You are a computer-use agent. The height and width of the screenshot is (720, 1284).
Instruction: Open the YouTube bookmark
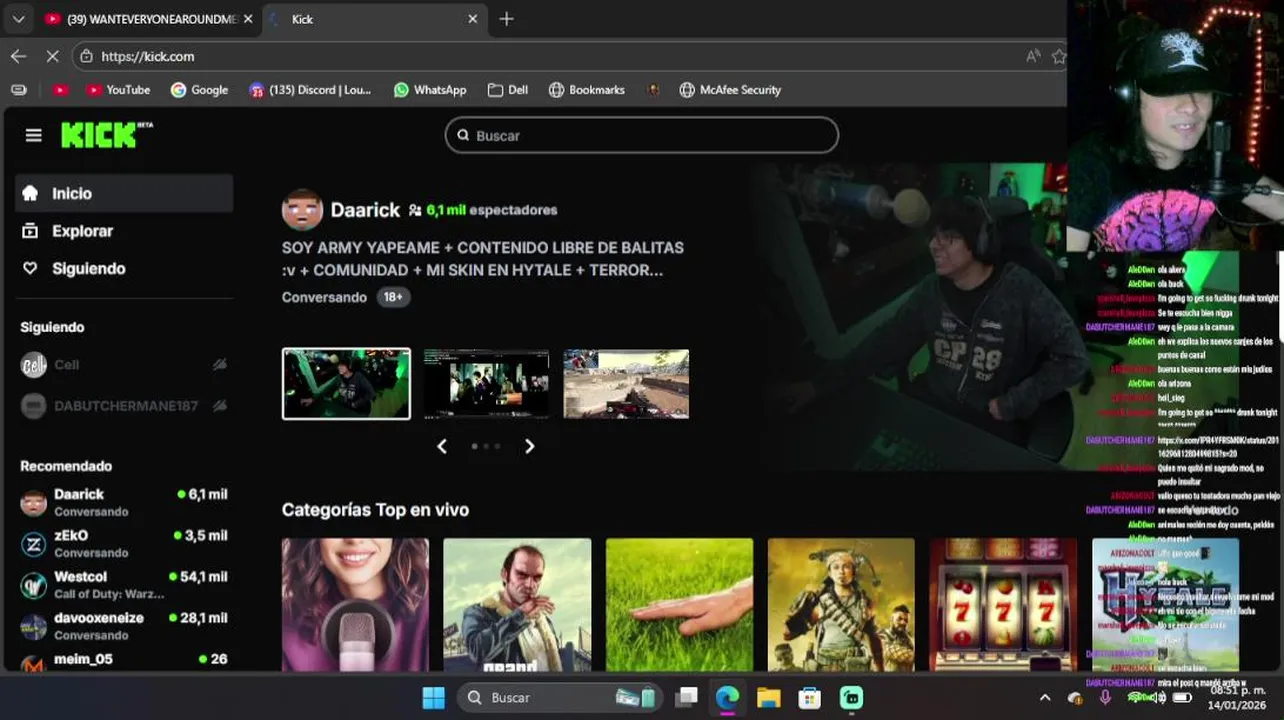(118, 90)
